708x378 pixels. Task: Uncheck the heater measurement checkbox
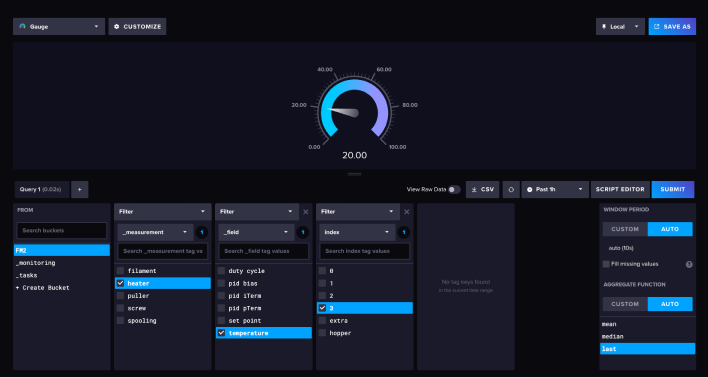click(x=120, y=283)
